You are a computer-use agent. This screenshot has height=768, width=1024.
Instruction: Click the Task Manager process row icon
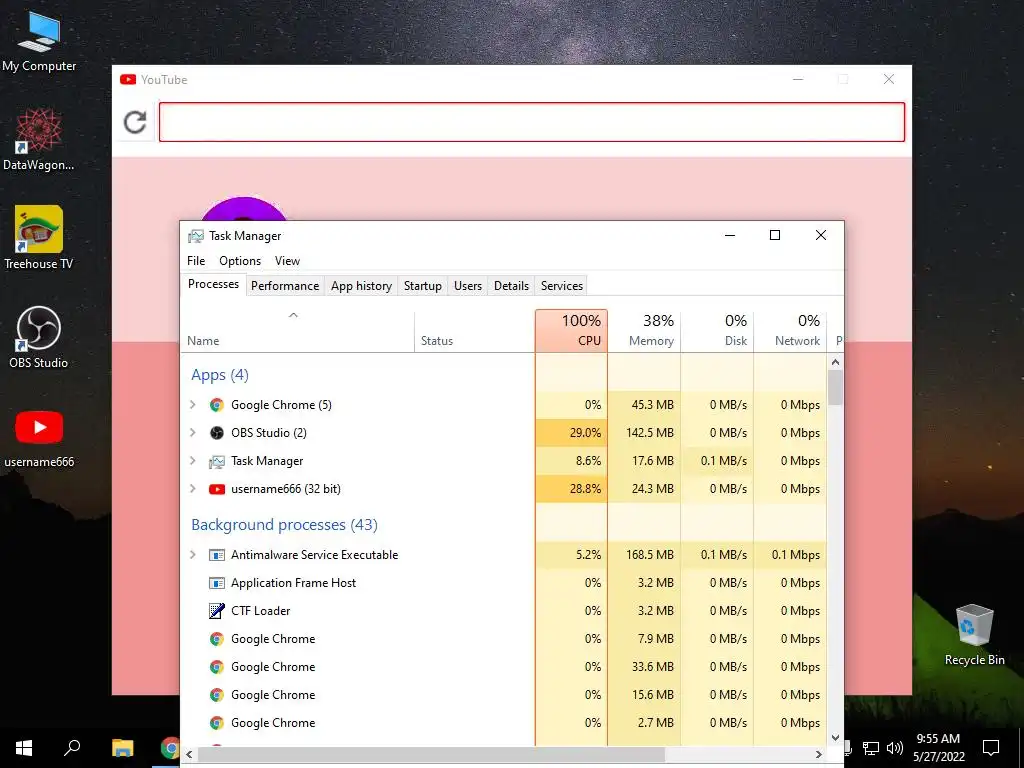pos(217,461)
